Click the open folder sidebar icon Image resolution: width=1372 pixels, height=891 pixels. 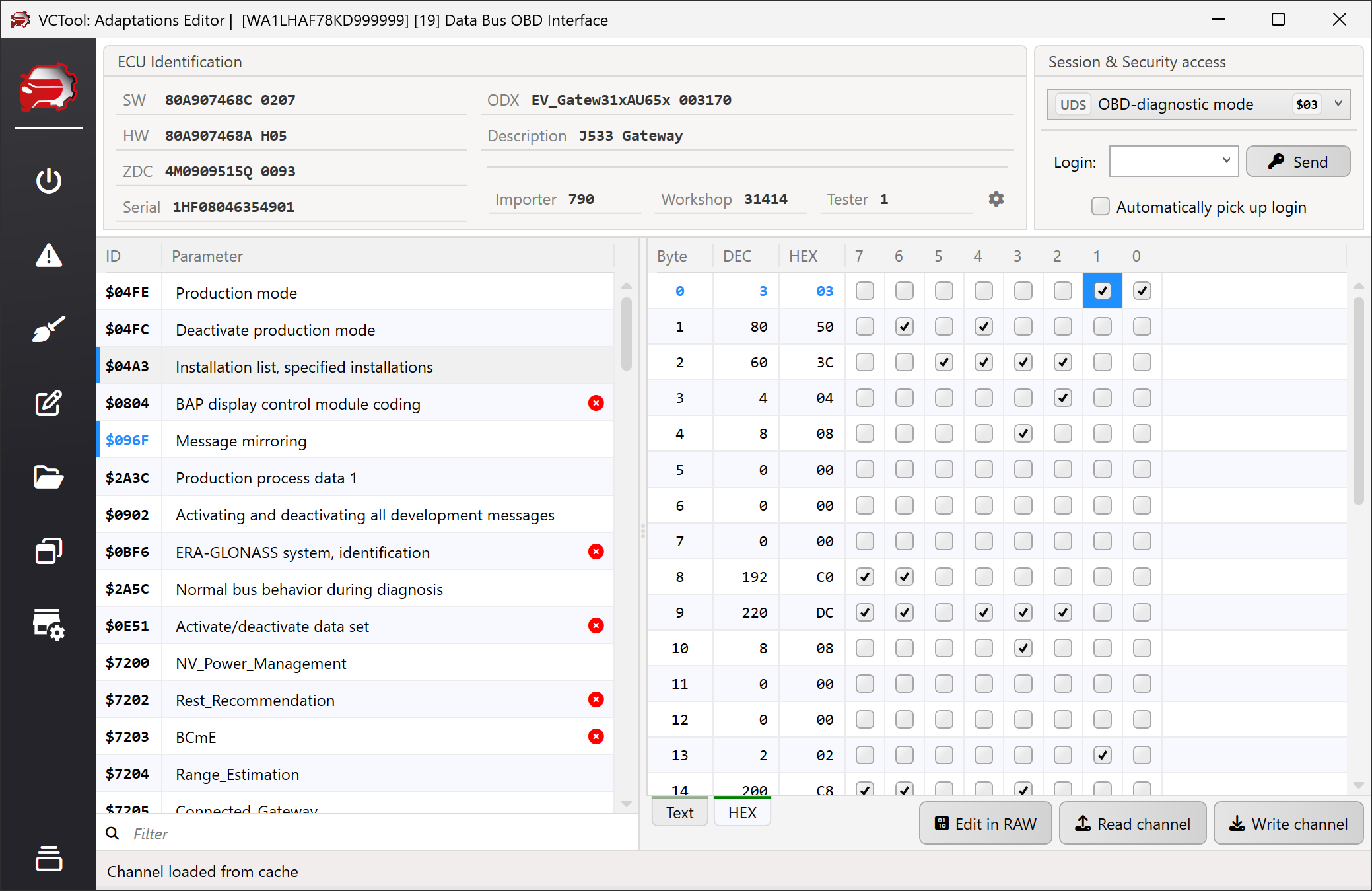[x=48, y=477]
